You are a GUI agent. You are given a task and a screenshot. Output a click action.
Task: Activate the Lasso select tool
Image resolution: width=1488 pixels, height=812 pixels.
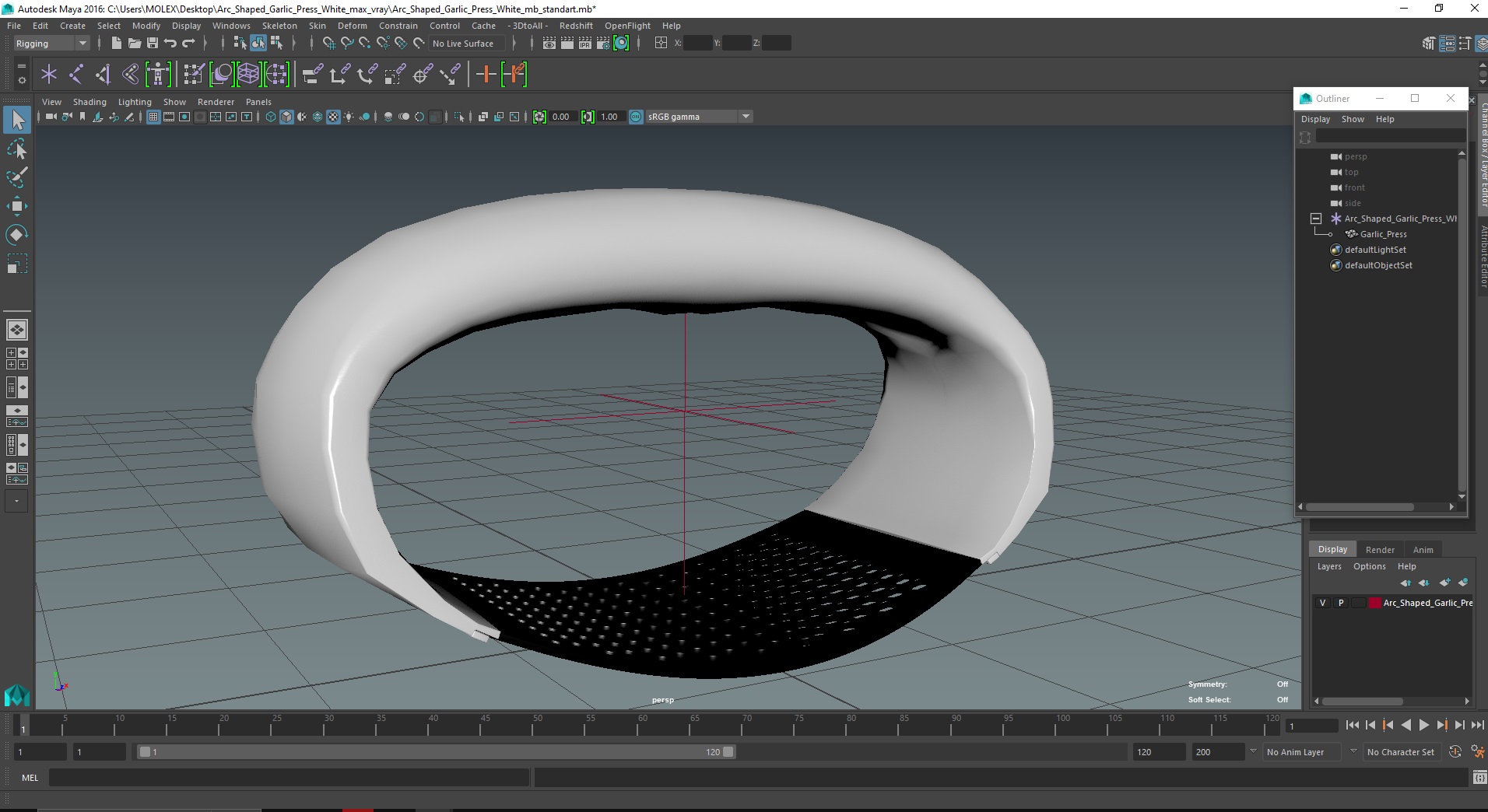pos(17,149)
